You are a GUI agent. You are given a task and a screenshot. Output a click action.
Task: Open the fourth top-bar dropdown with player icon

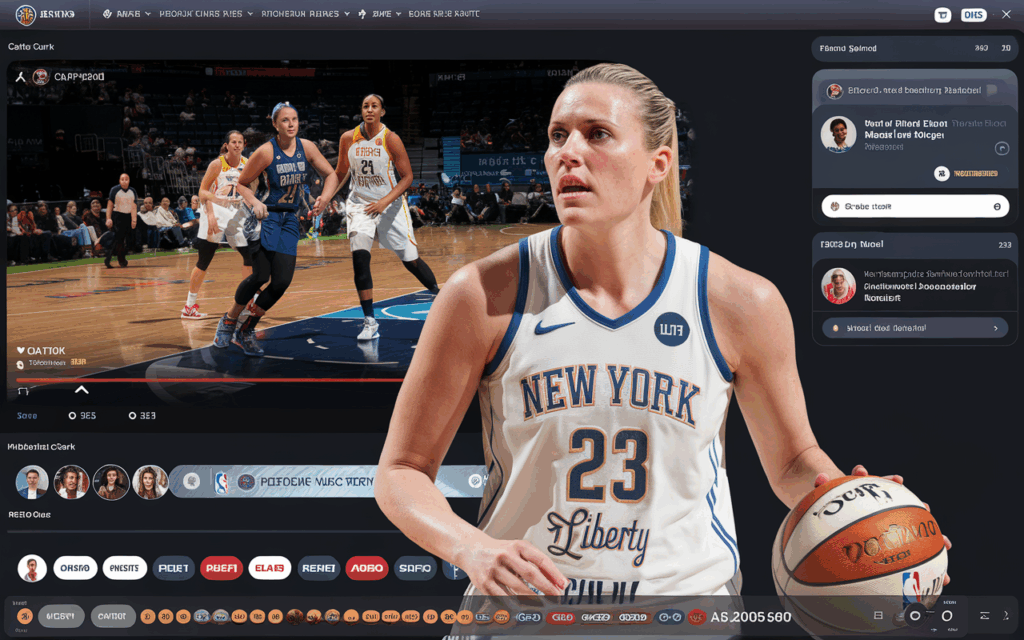[379, 14]
